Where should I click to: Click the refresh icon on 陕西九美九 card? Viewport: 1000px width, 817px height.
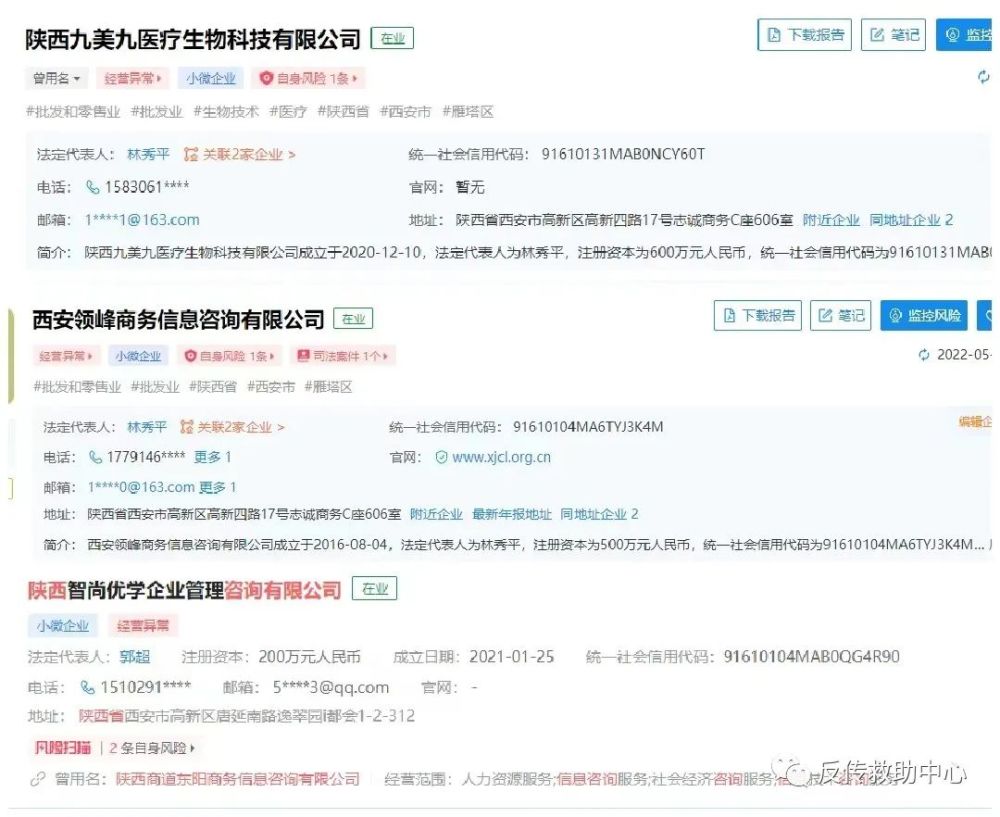983,77
